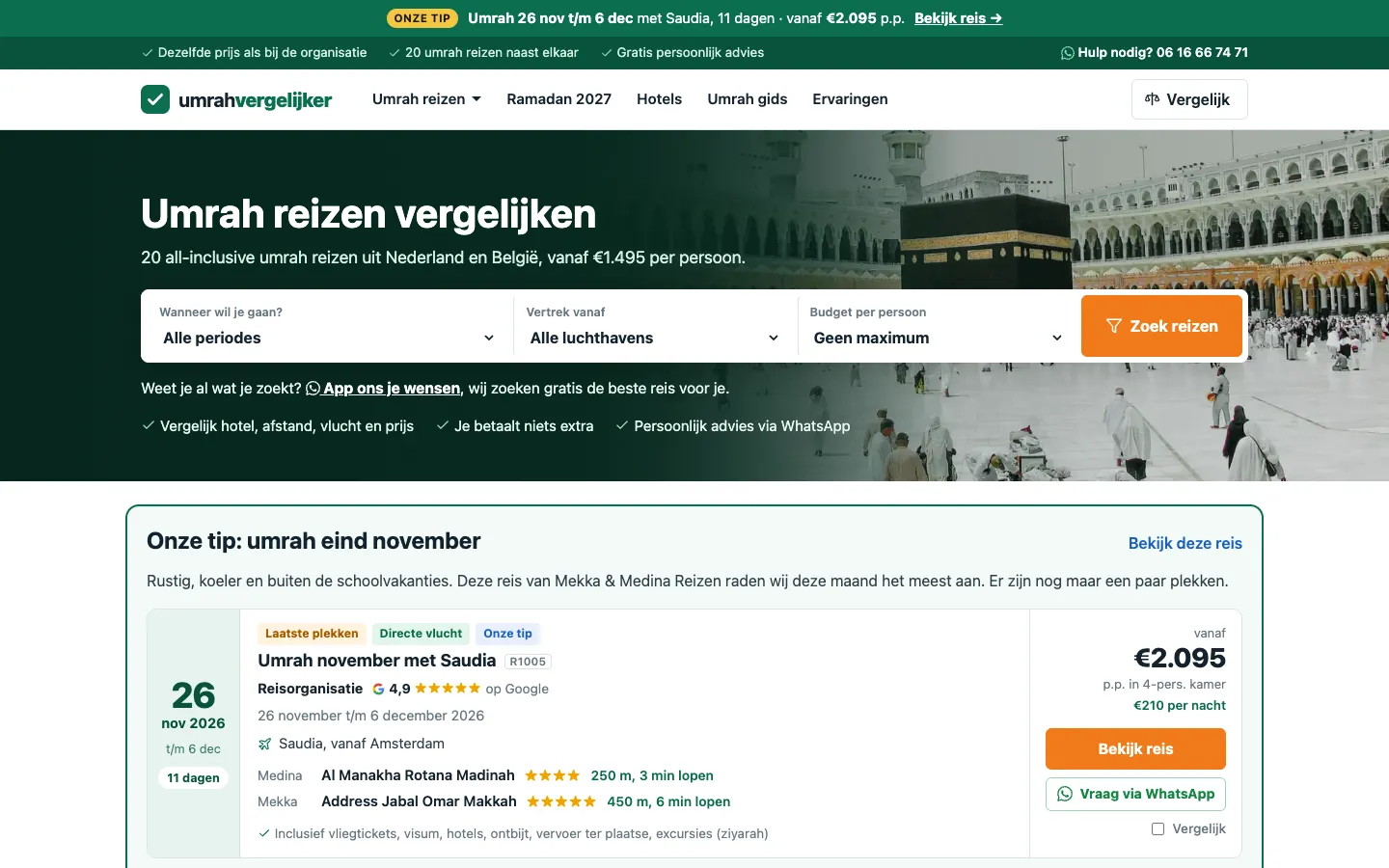This screenshot has width=1389, height=868.
Task: Click Gratis persoonlijk advies in top bar
Action: [x=683, y=53]
